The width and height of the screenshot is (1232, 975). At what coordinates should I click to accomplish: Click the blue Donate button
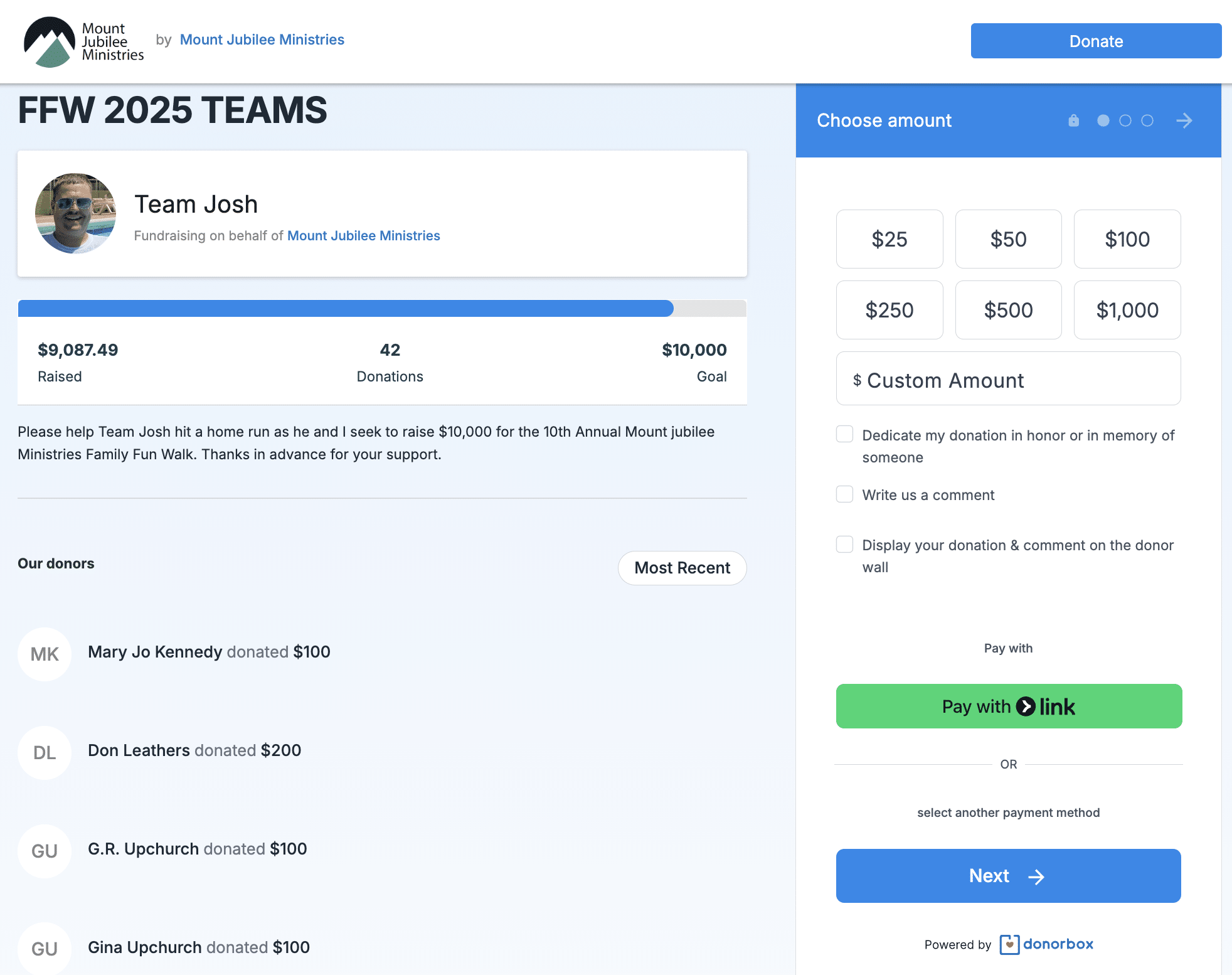click(1096, 41)
